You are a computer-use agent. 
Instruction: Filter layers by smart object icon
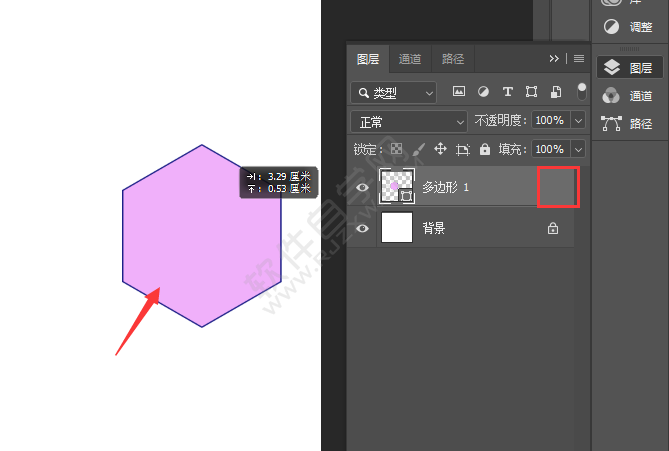click(x=555, y=92)
